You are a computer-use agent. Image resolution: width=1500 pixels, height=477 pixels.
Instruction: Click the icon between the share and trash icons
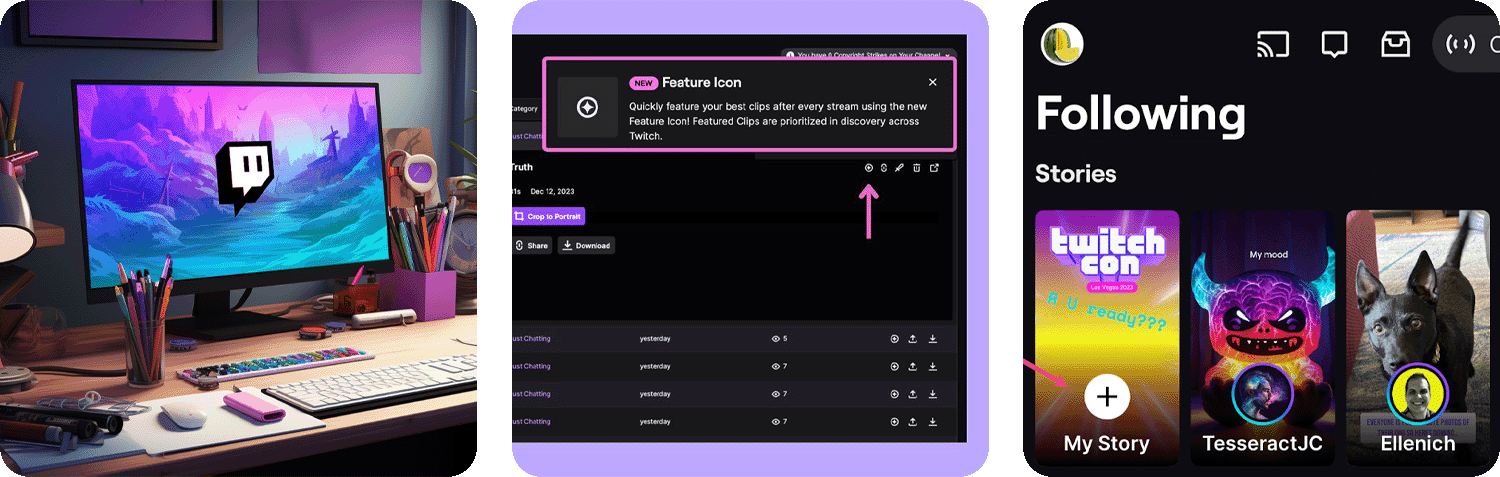900,168
